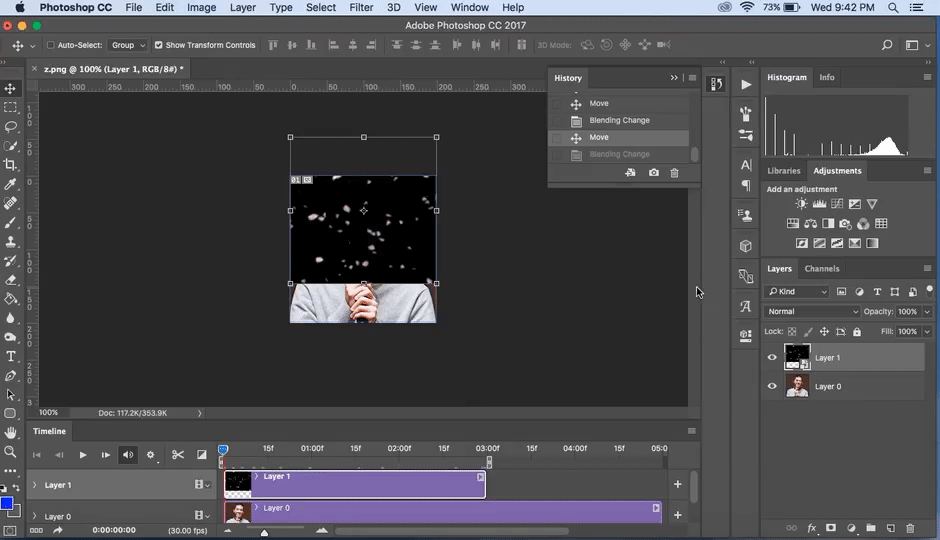This screenshot has height=540, width=940.
Task: Play the timeline animation
Action: [x=83, y=455]
